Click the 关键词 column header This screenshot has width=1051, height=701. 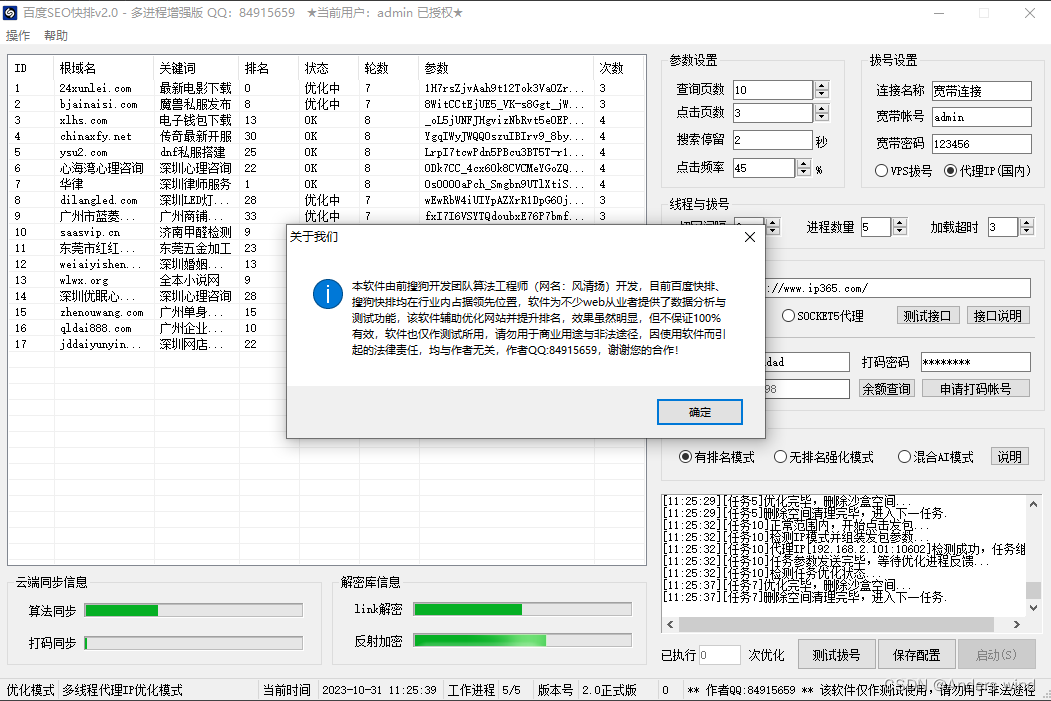point(196,68)
